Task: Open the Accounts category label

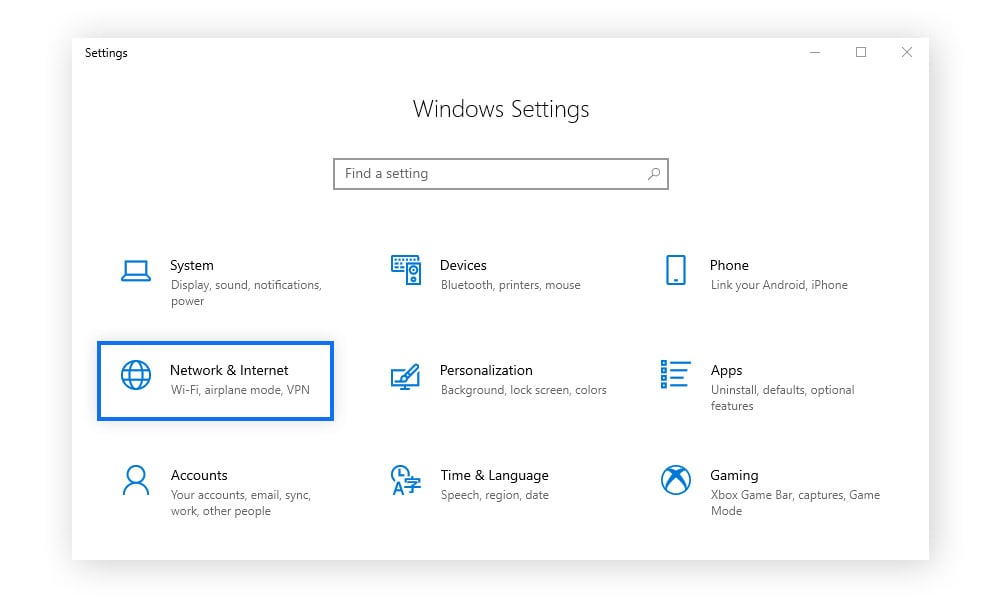Action: pos(199,475)
